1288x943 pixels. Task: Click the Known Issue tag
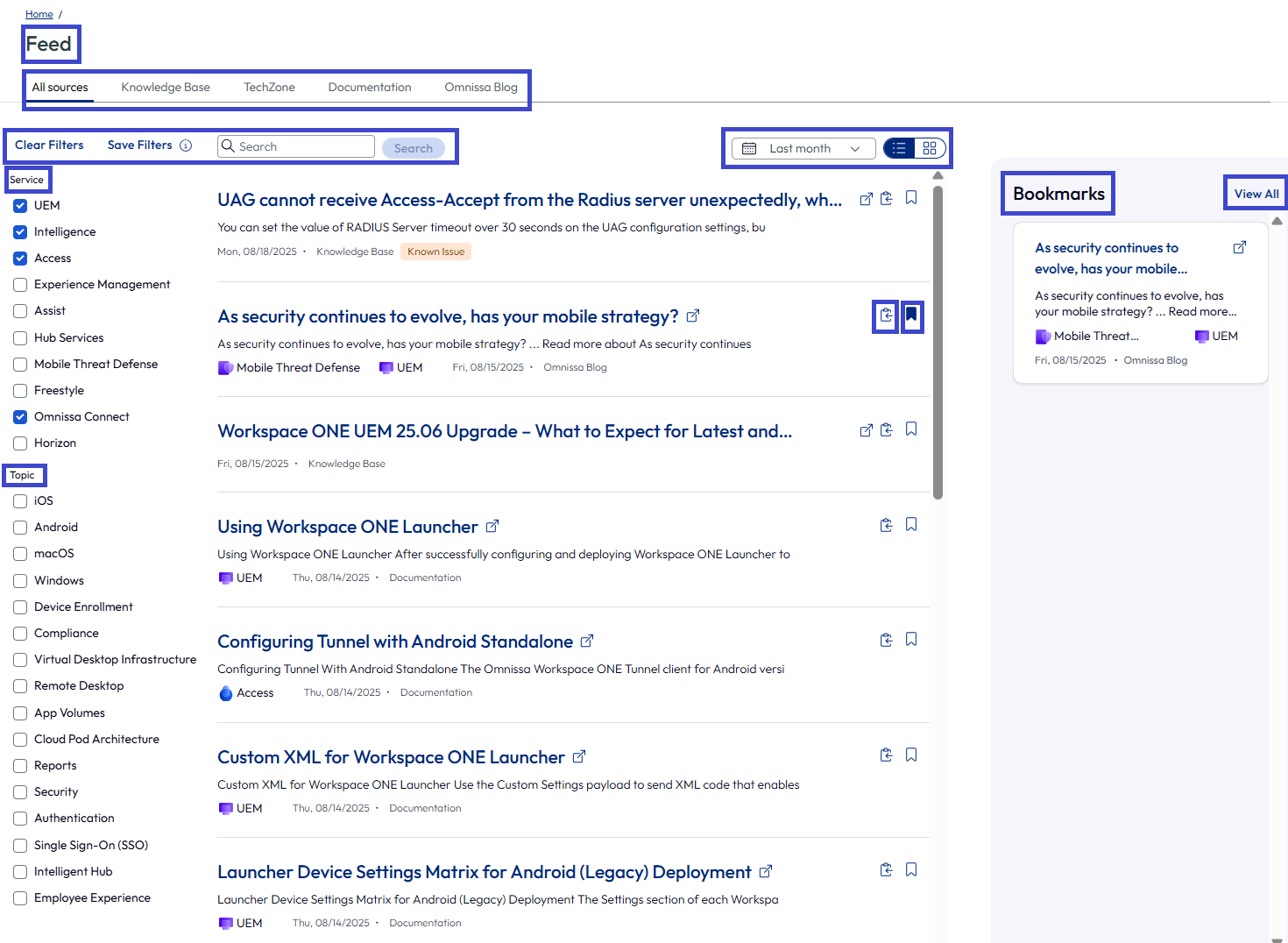click(x=435, y=252)
